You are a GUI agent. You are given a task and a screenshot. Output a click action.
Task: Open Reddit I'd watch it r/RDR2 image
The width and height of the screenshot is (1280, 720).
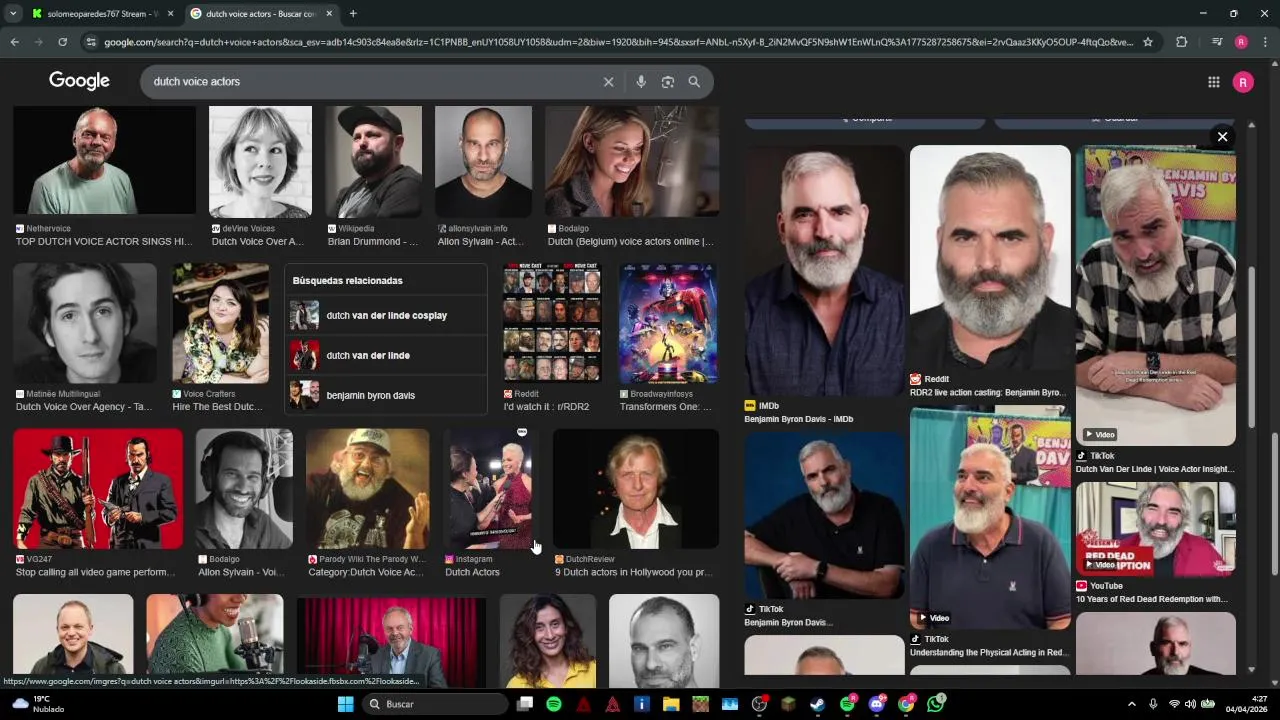tap(551, 323)
